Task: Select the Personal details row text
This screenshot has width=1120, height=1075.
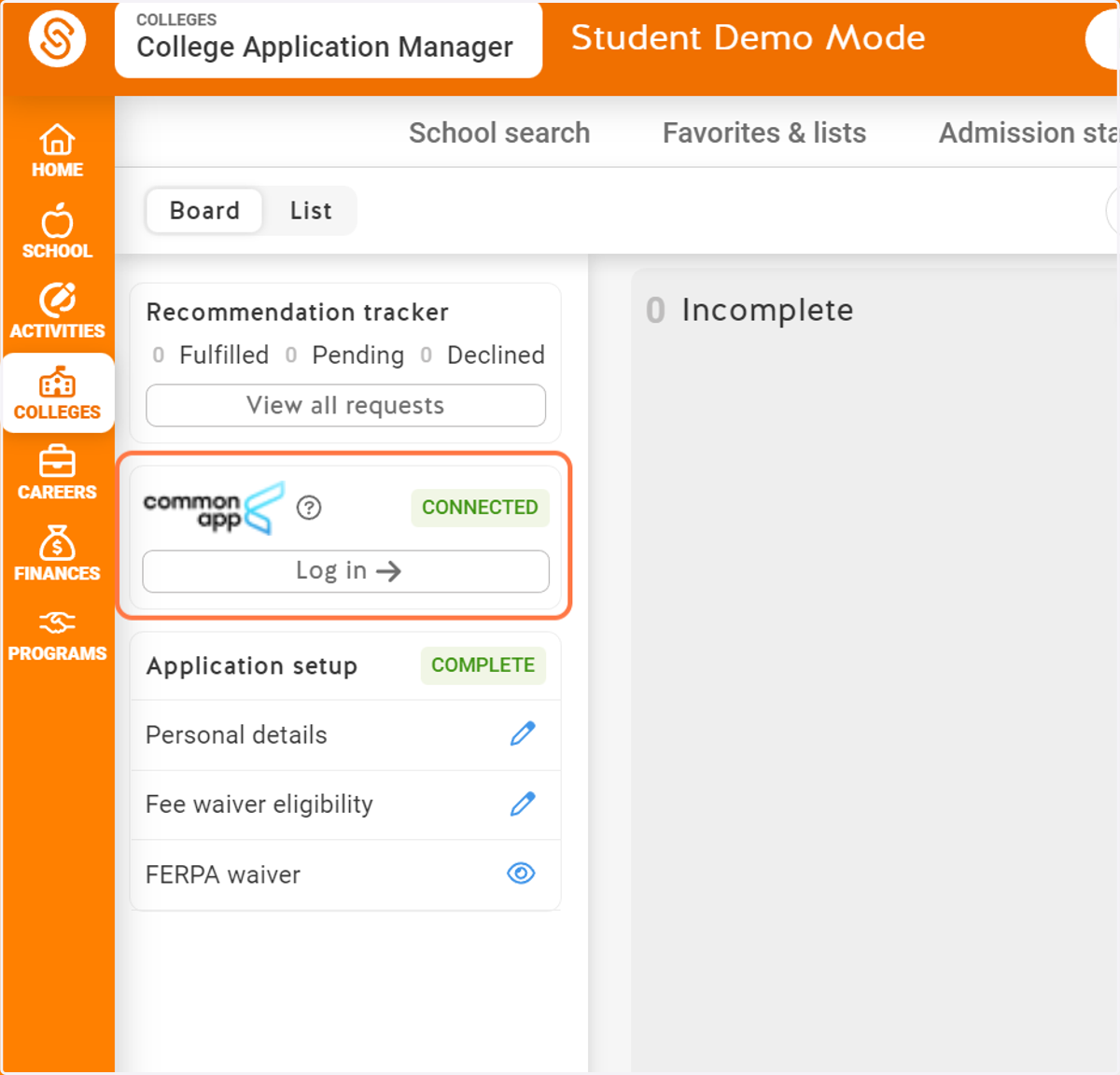Action: click(236, 735)
